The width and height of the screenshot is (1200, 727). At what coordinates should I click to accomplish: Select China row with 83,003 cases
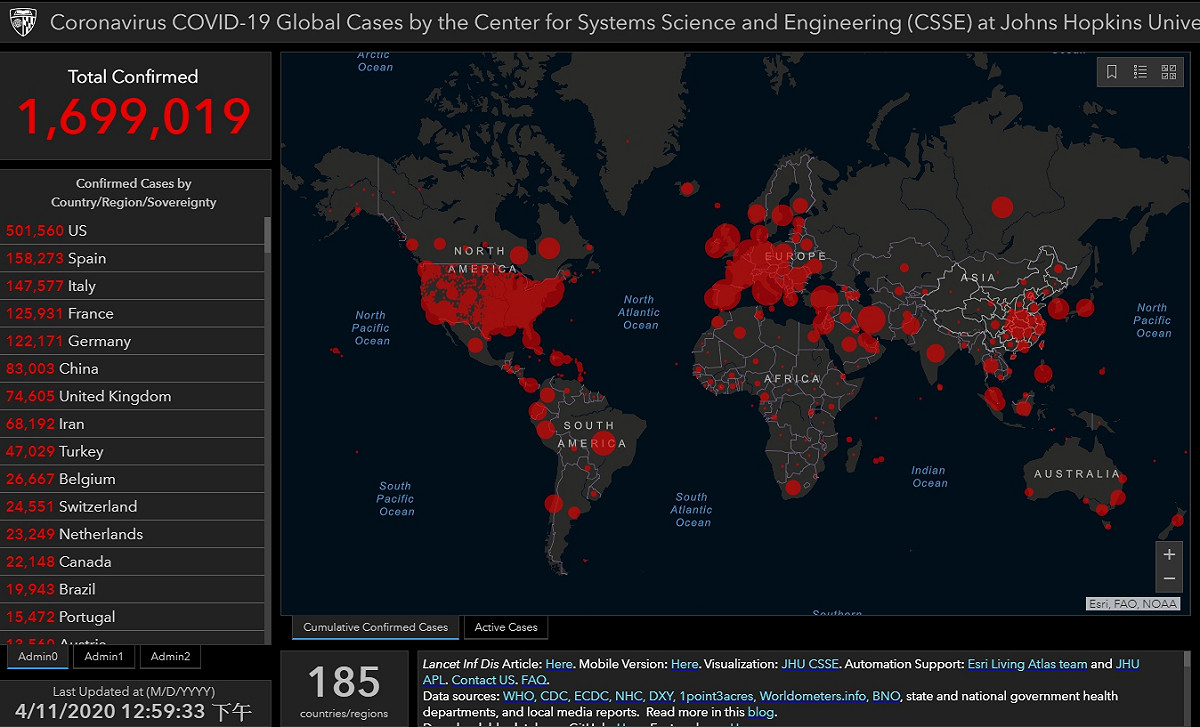132,369
